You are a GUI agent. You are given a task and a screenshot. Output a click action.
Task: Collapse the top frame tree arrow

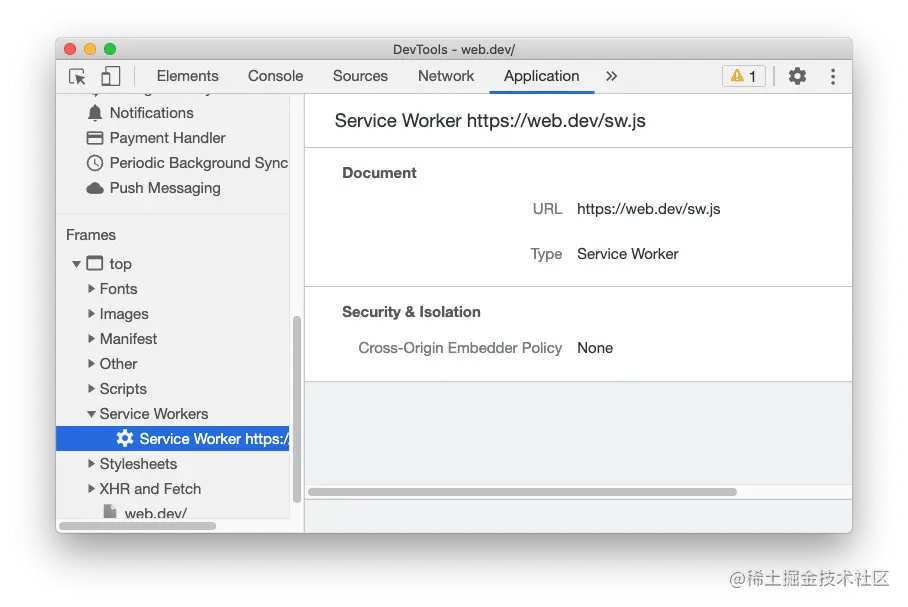pos(76,264)
